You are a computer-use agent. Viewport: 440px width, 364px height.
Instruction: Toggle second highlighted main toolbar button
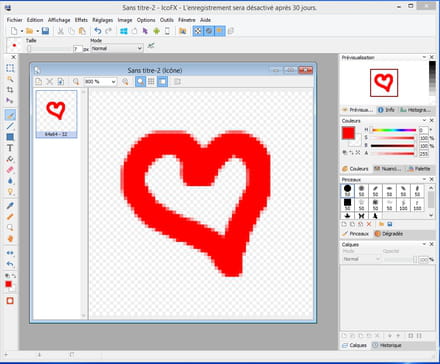209,31
